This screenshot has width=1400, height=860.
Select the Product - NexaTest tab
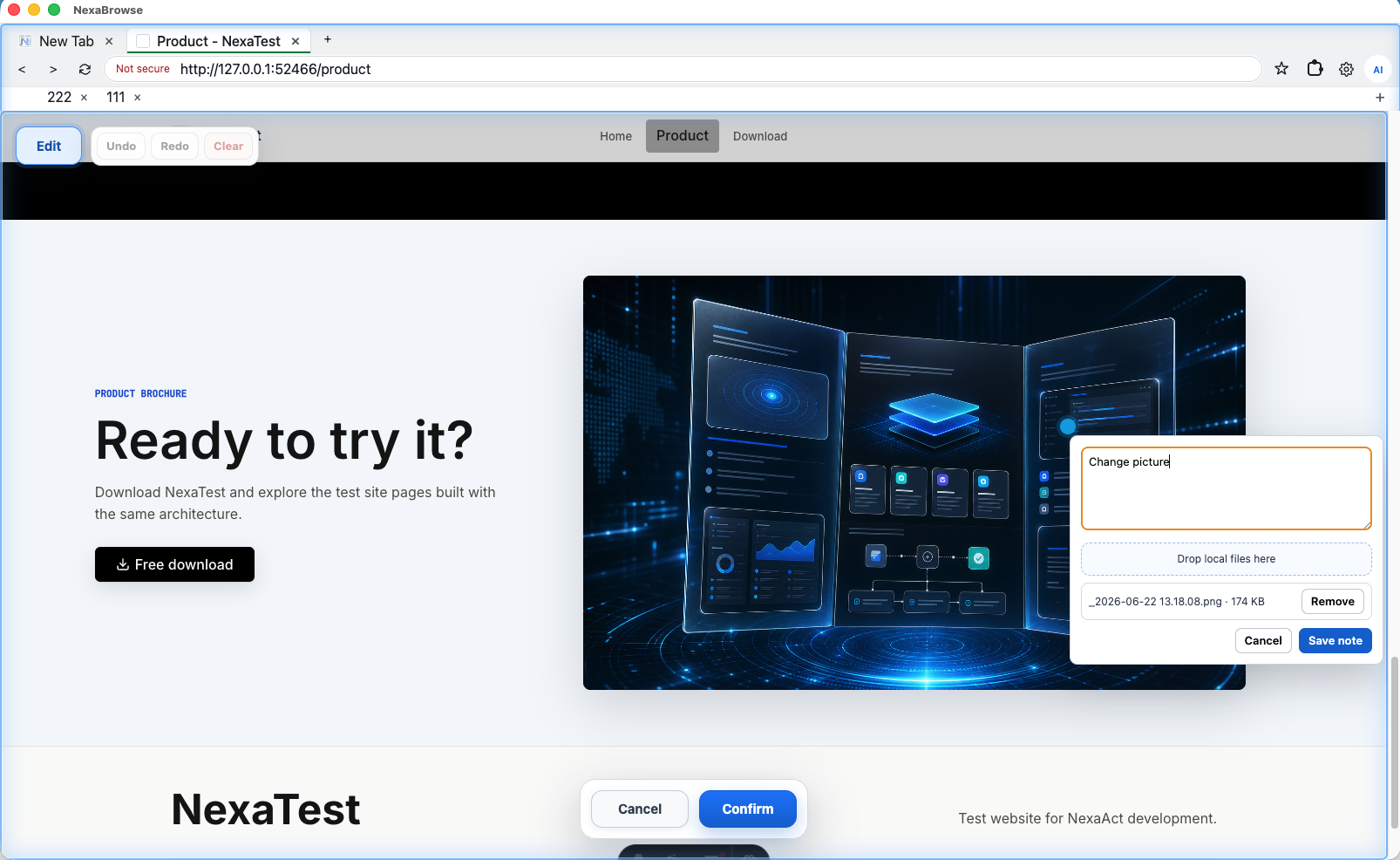tap(218, 41)
